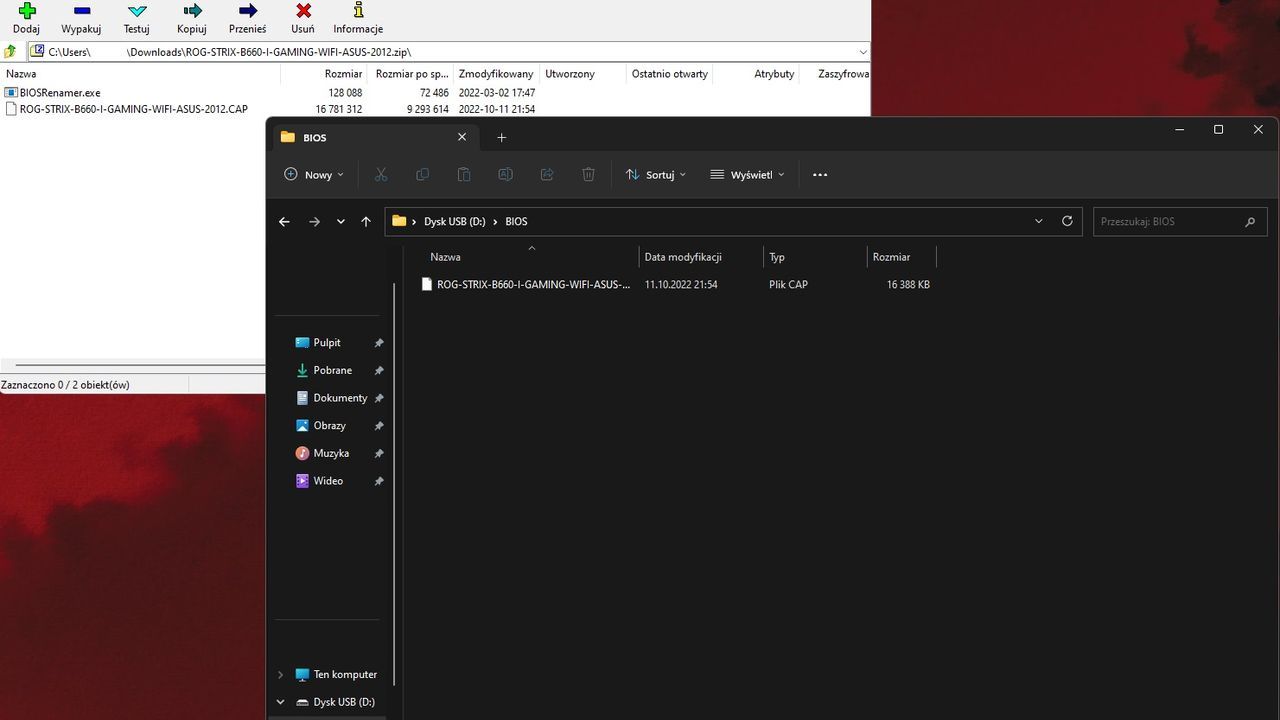Click Wypakuj to extract the archive
Image resolution: width=1280 pixels, height=720 pixels.
point(81,18)
